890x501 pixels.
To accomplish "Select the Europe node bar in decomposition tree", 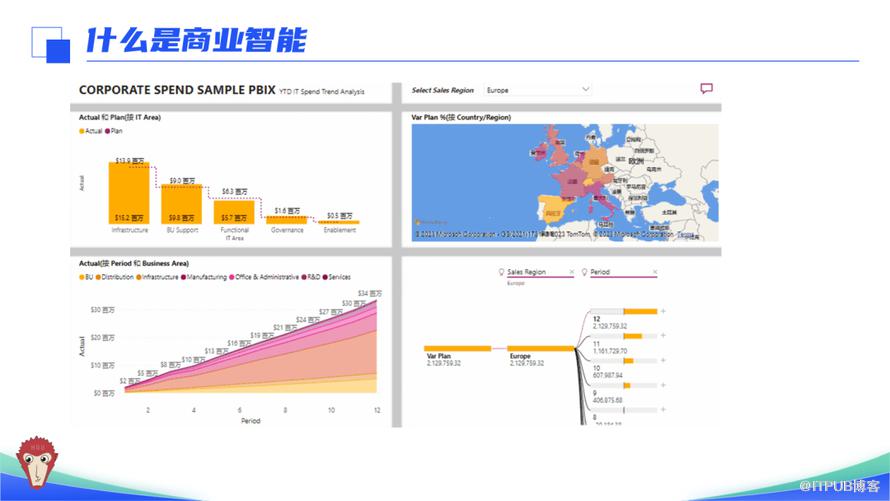I will pyautogui.click(x=541, y=348).
